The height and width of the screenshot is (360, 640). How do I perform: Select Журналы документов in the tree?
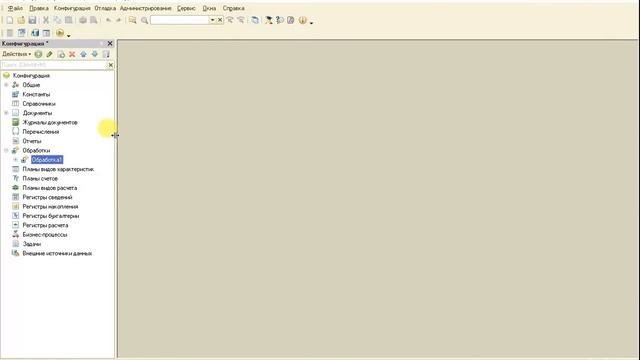(x=50, y=122)
